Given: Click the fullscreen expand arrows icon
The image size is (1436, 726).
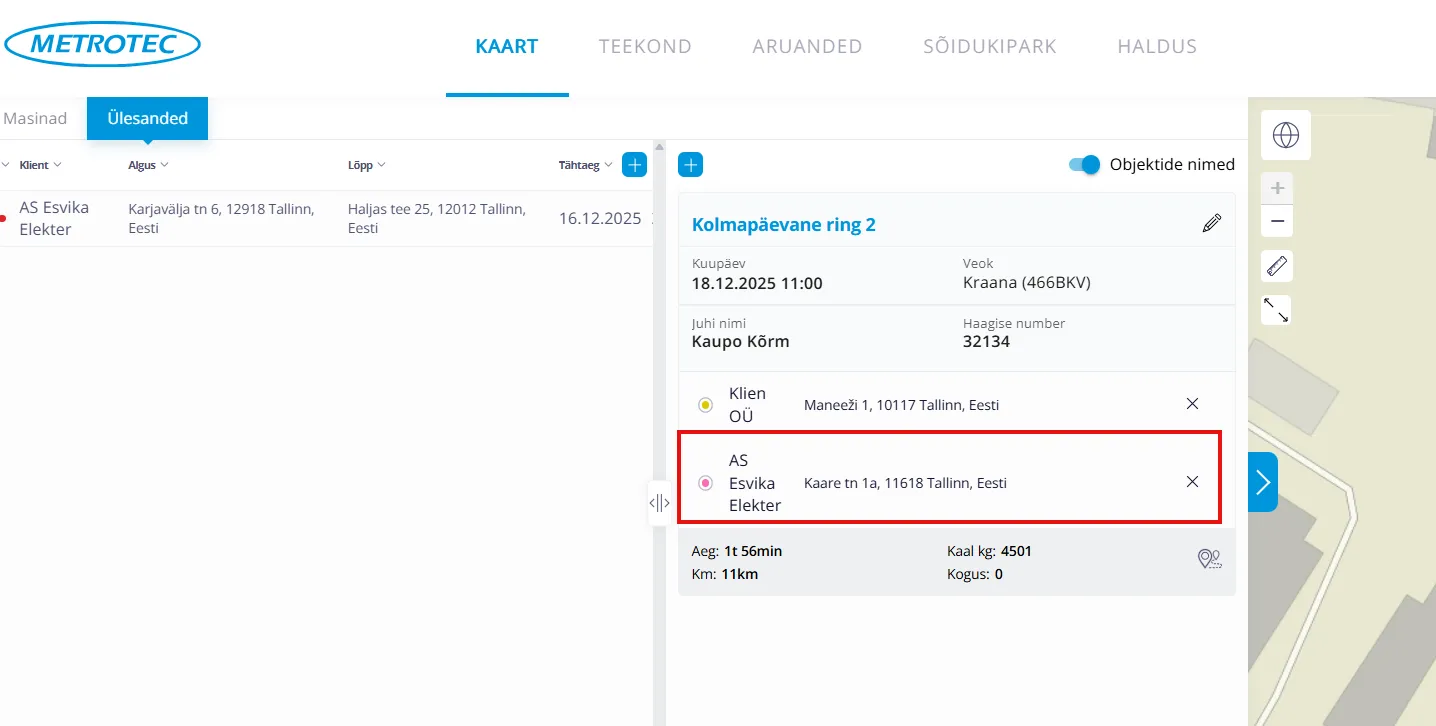Looking at the screenshot, I should (1277, 310).
